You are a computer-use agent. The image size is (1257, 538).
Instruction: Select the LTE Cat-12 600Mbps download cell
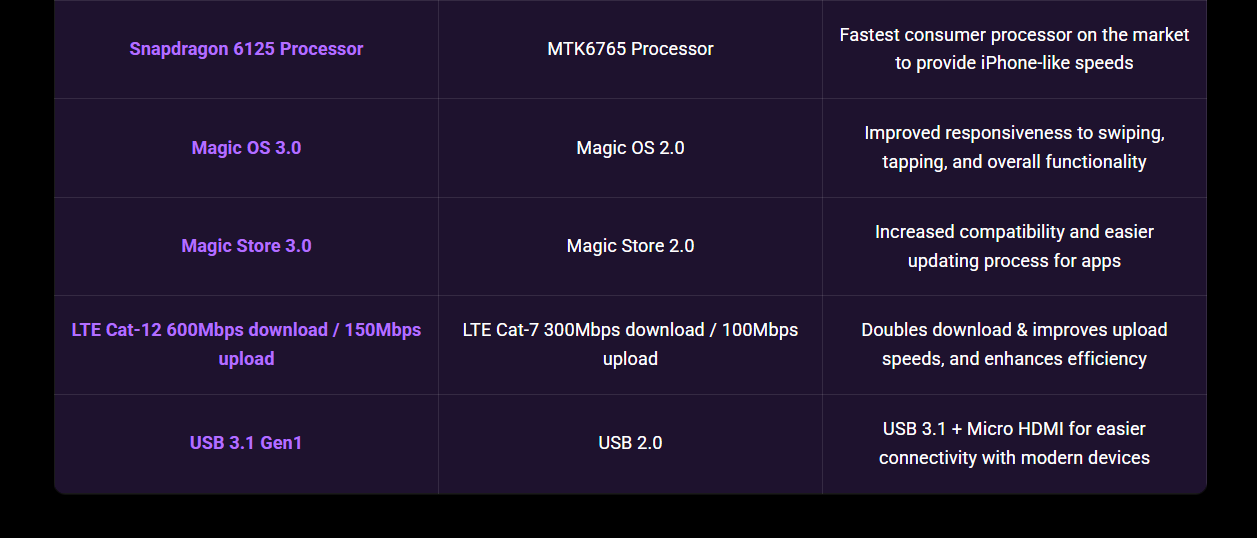tap(246, 344)
